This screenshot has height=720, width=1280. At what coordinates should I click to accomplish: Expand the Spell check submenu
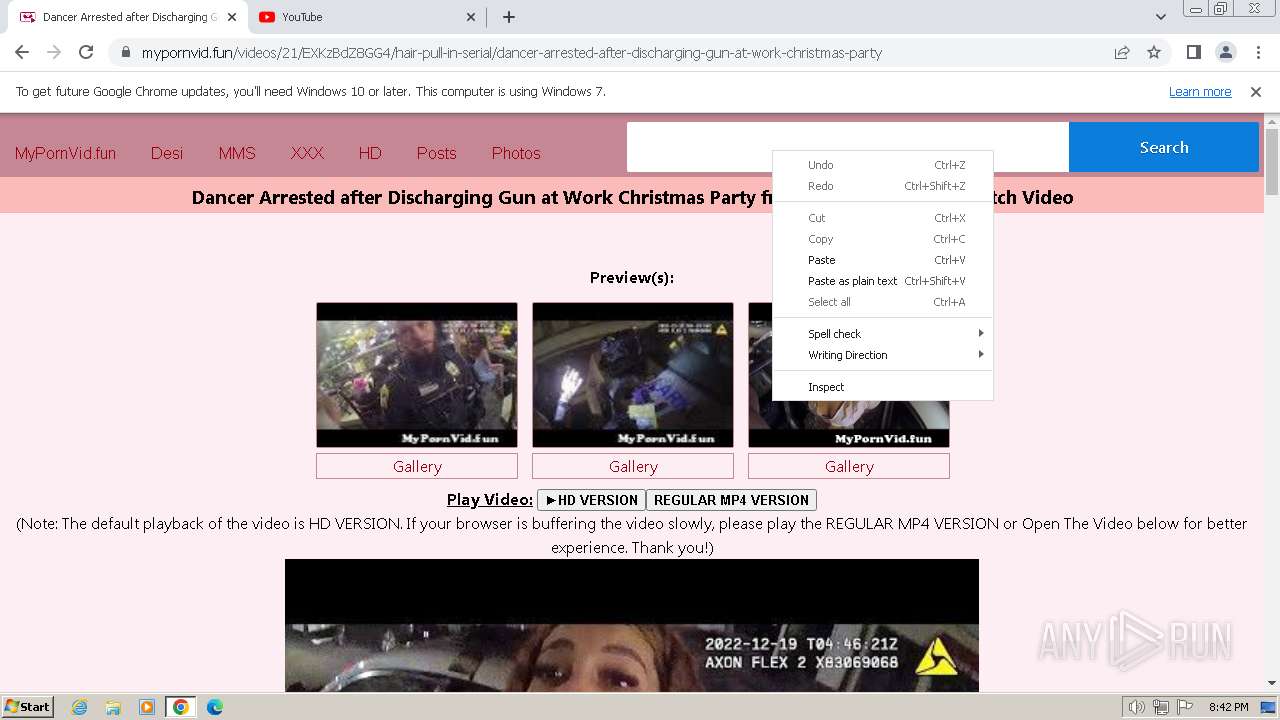[x=883, y=334]
